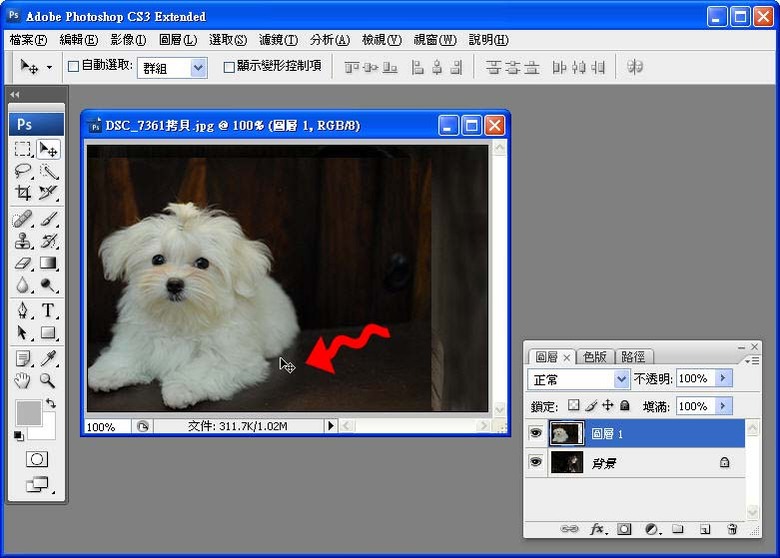Enable the 顯示變形控制項 checkbox
The height and width of the screenshot is (558, 780).
coord(229,67)
